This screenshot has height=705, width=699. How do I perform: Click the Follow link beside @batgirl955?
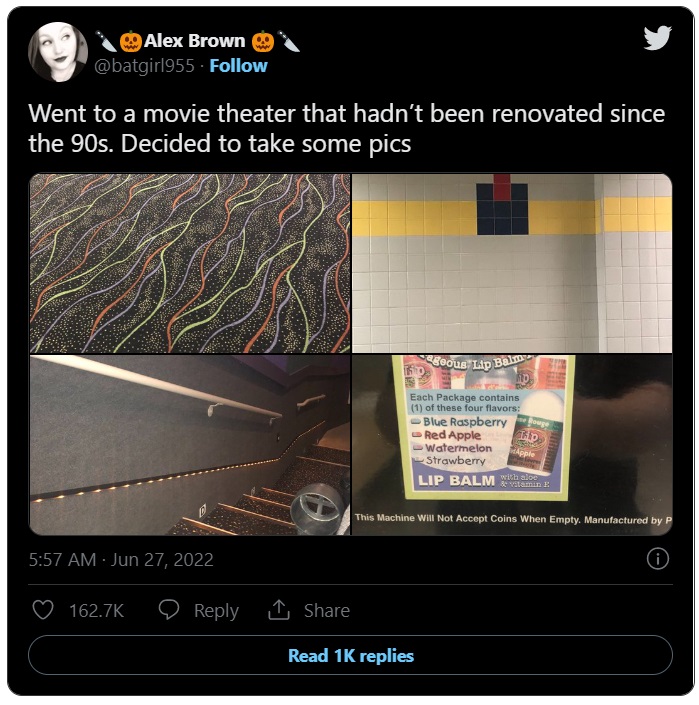click(238, 66)
